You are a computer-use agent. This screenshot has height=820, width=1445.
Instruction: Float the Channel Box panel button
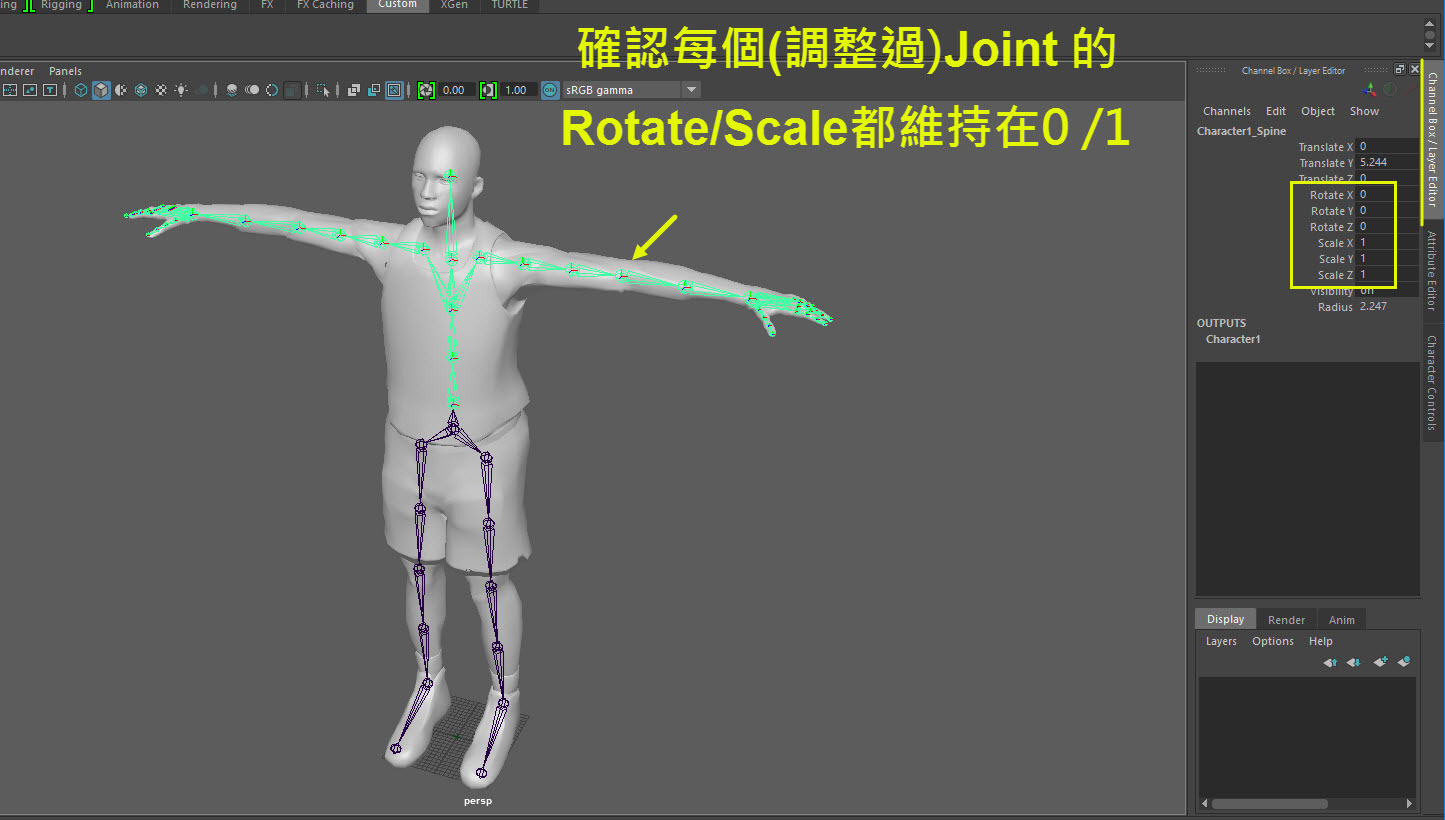pyautogui.click(x=1400, y=70)
